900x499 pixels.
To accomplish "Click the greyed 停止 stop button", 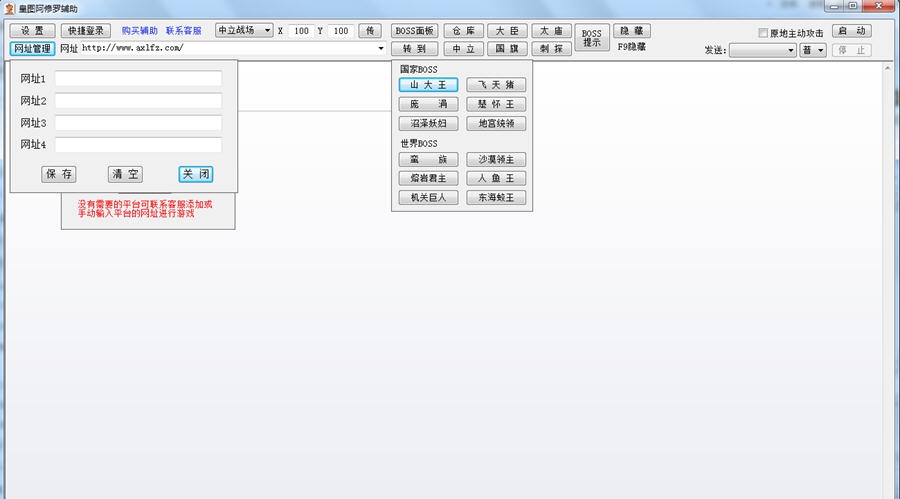I will 852,51.
